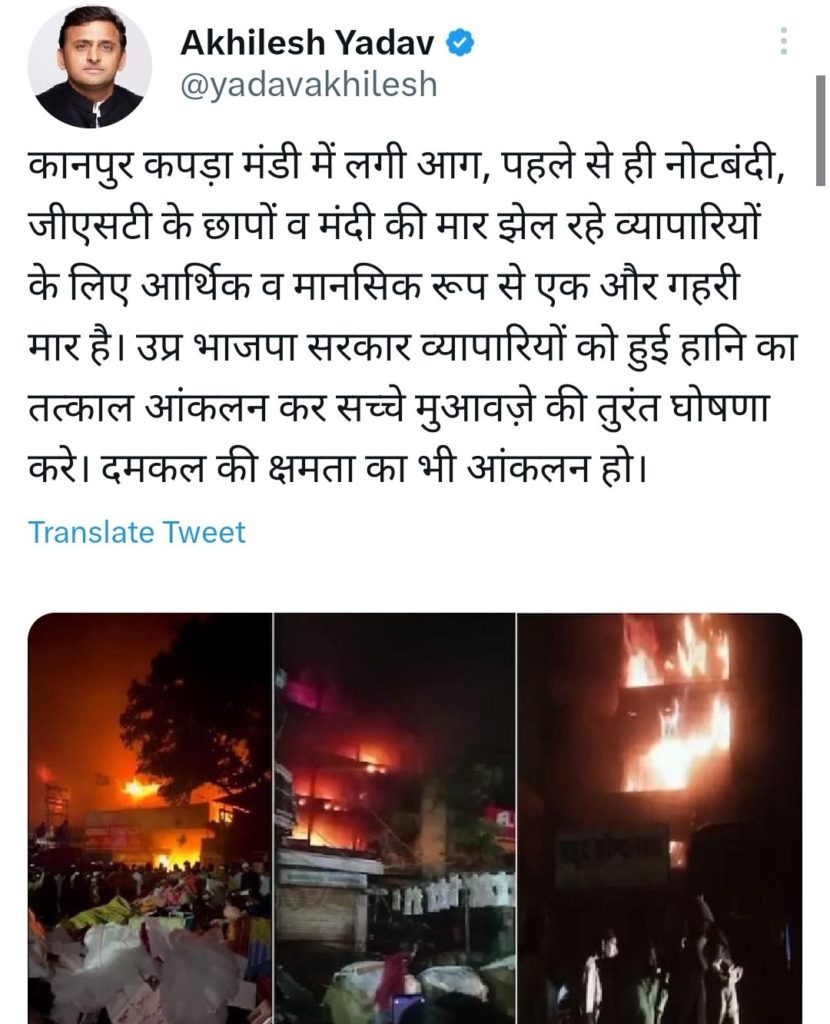Open the left photo with burning tree silhouette
This screenshot has height=1024, width=830.
150,818
